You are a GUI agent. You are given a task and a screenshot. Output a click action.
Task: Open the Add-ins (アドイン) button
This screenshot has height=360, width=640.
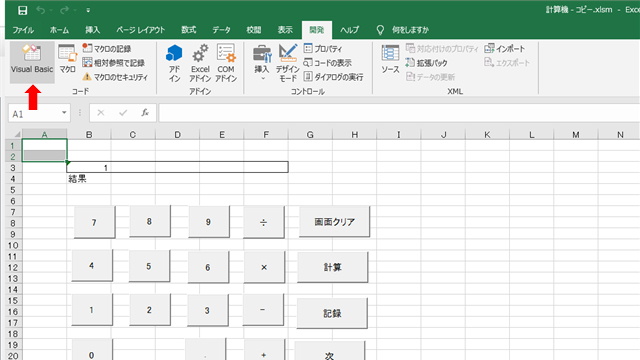pyautogui.click(x=174, y=63)
